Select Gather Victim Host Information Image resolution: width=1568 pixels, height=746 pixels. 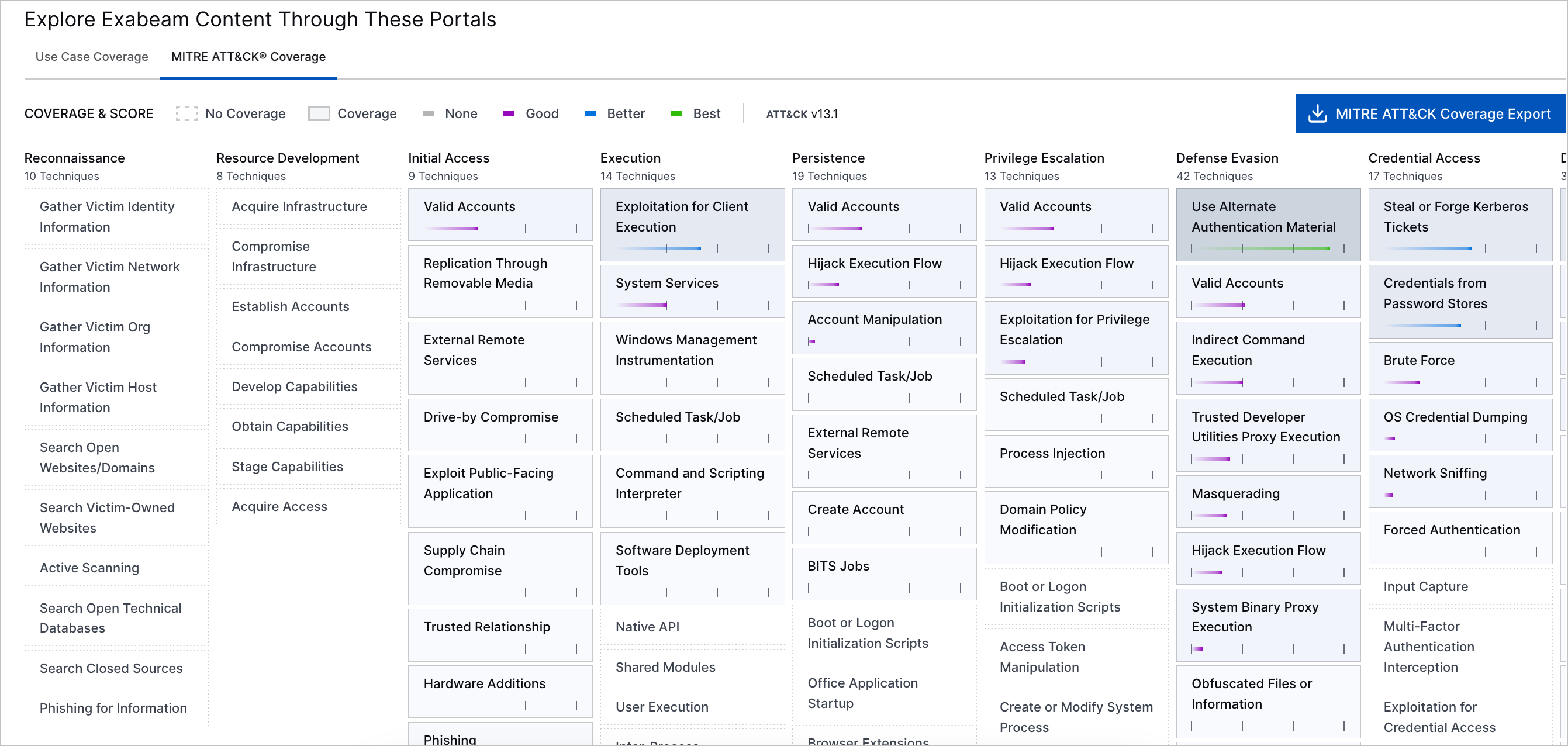pyautogui.click(x=116, y=398)
